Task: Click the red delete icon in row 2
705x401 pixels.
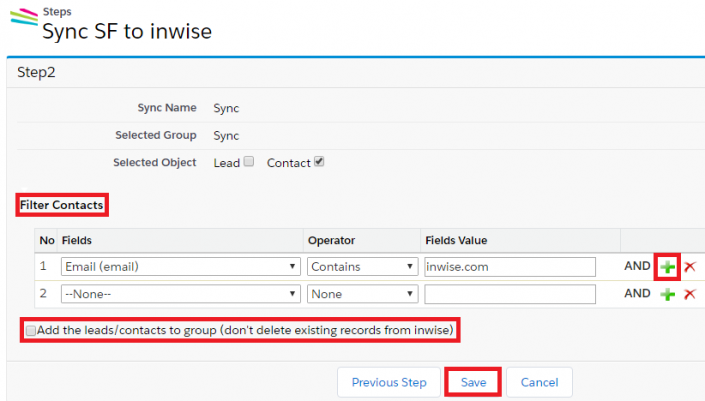Action: point(689,294)
